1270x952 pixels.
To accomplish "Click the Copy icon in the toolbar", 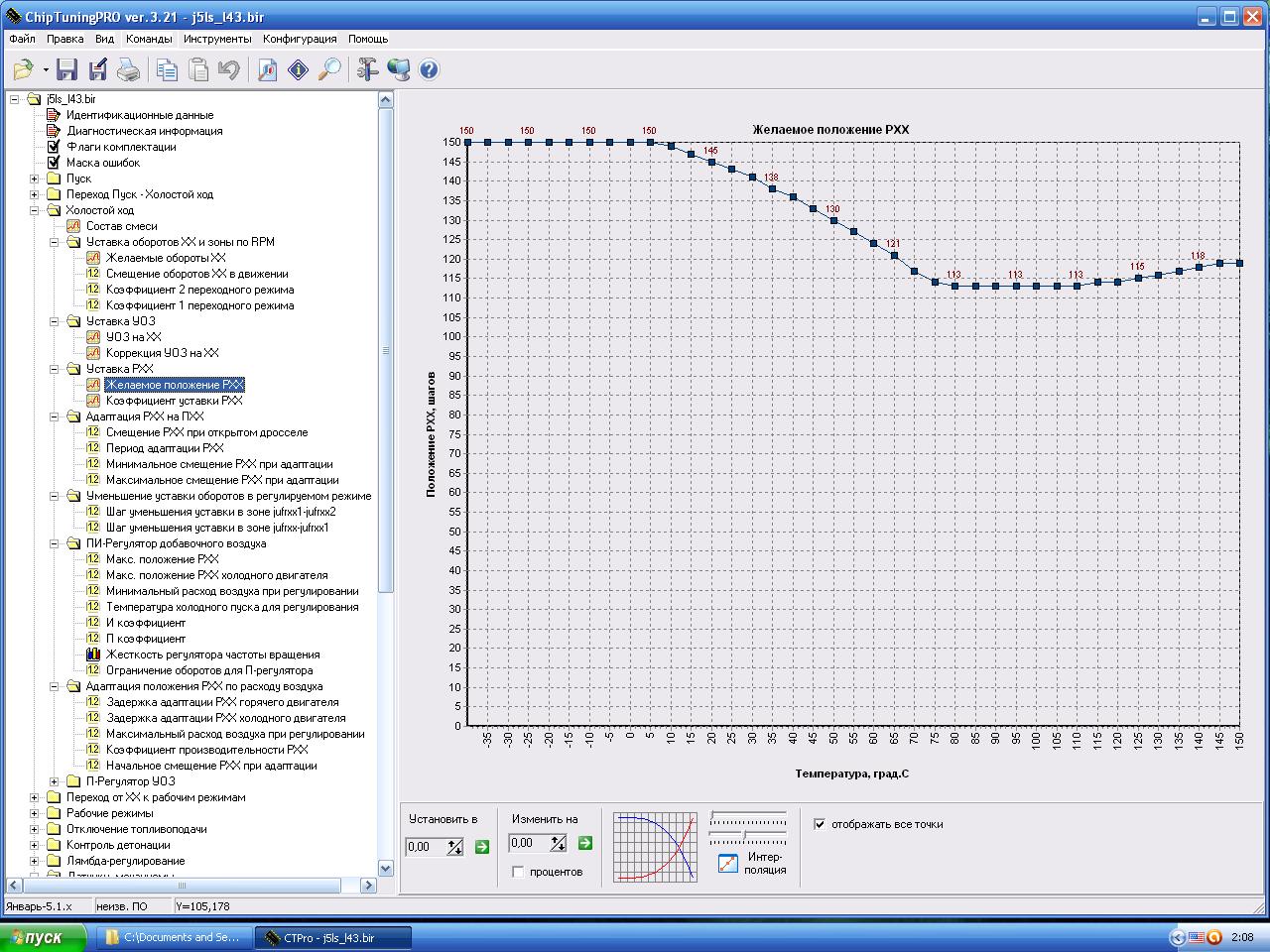I will pos(167,69).
